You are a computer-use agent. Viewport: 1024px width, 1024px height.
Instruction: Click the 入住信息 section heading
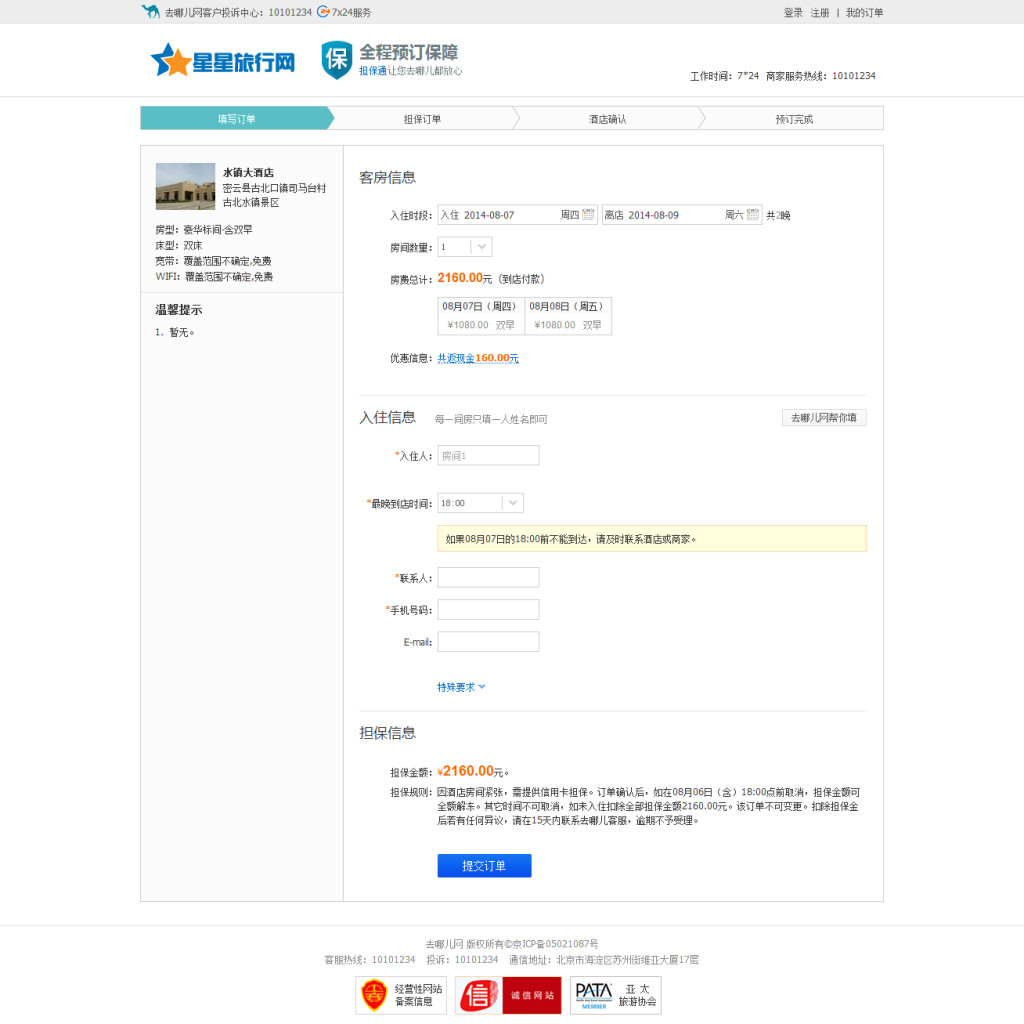pyautogui.click(x=387, y=417)
